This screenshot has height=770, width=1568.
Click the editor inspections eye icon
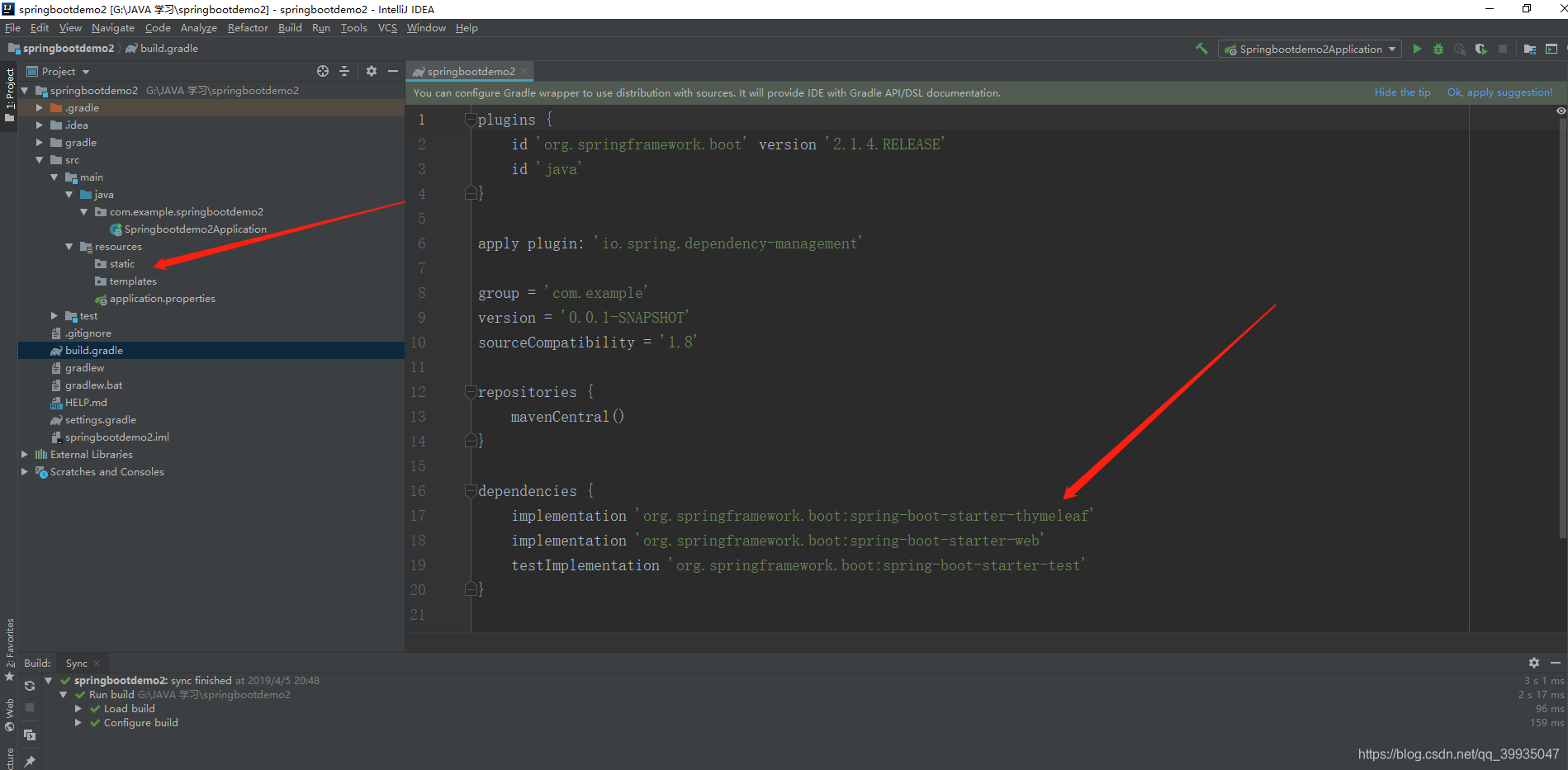click(x=1561, y=111)
